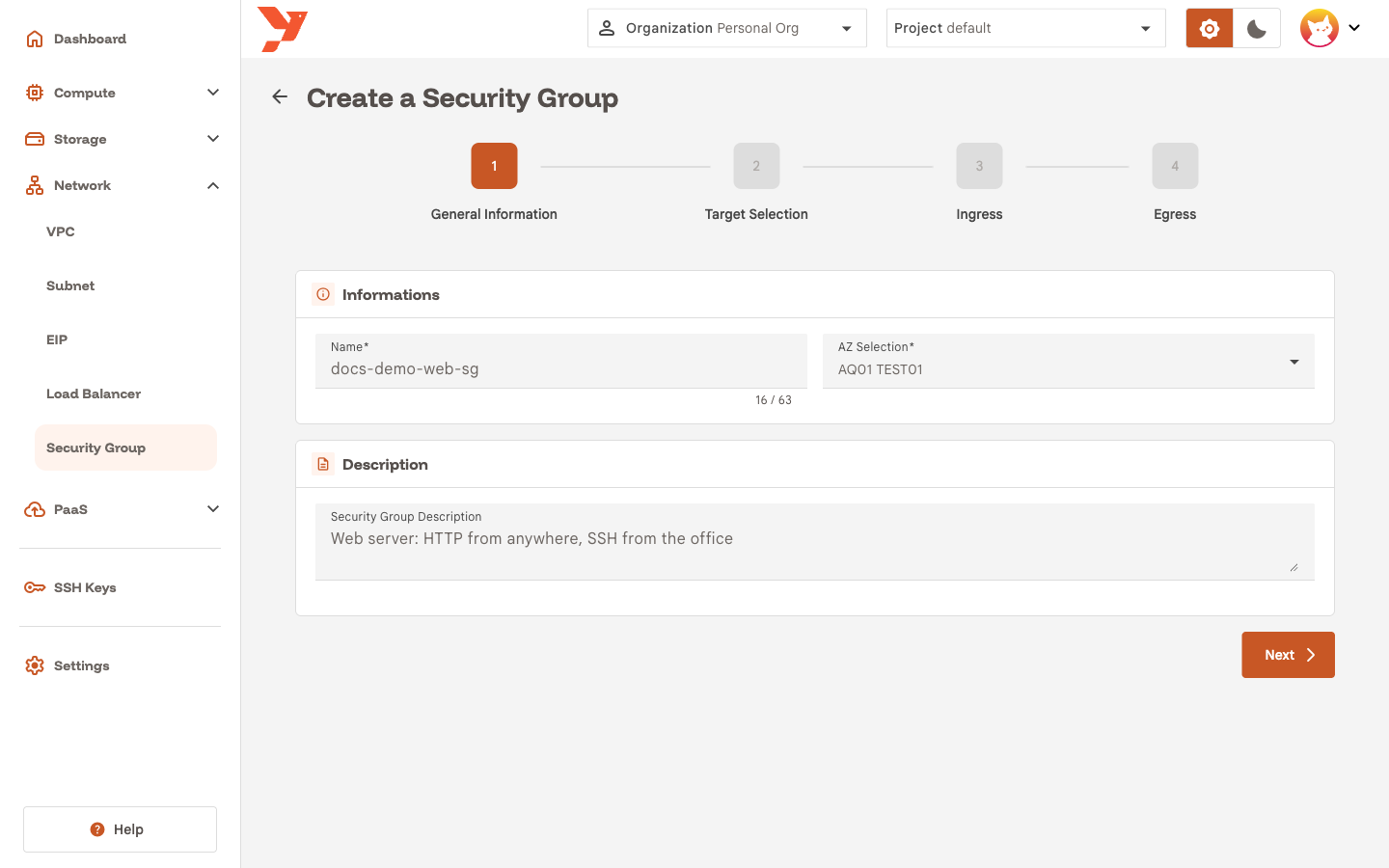Expand the Compute menu chevron
This screenshot has height=868, width=1389.
[x=213, y=93]
